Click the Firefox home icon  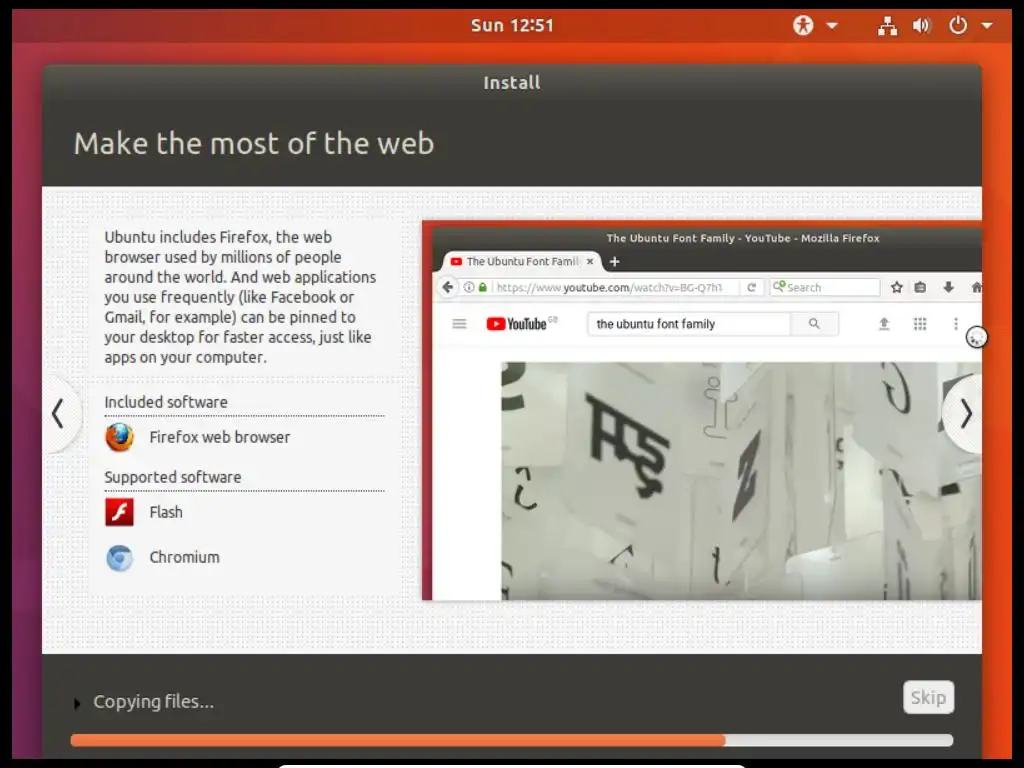pos(976,287)
